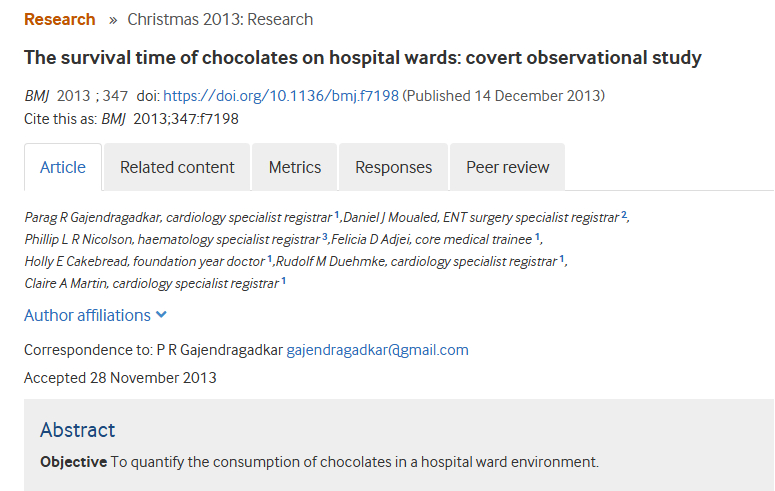This screenshot has width=775, height=491.
Task: Go to the Peer review tab
Action: [x=507, y=167]
